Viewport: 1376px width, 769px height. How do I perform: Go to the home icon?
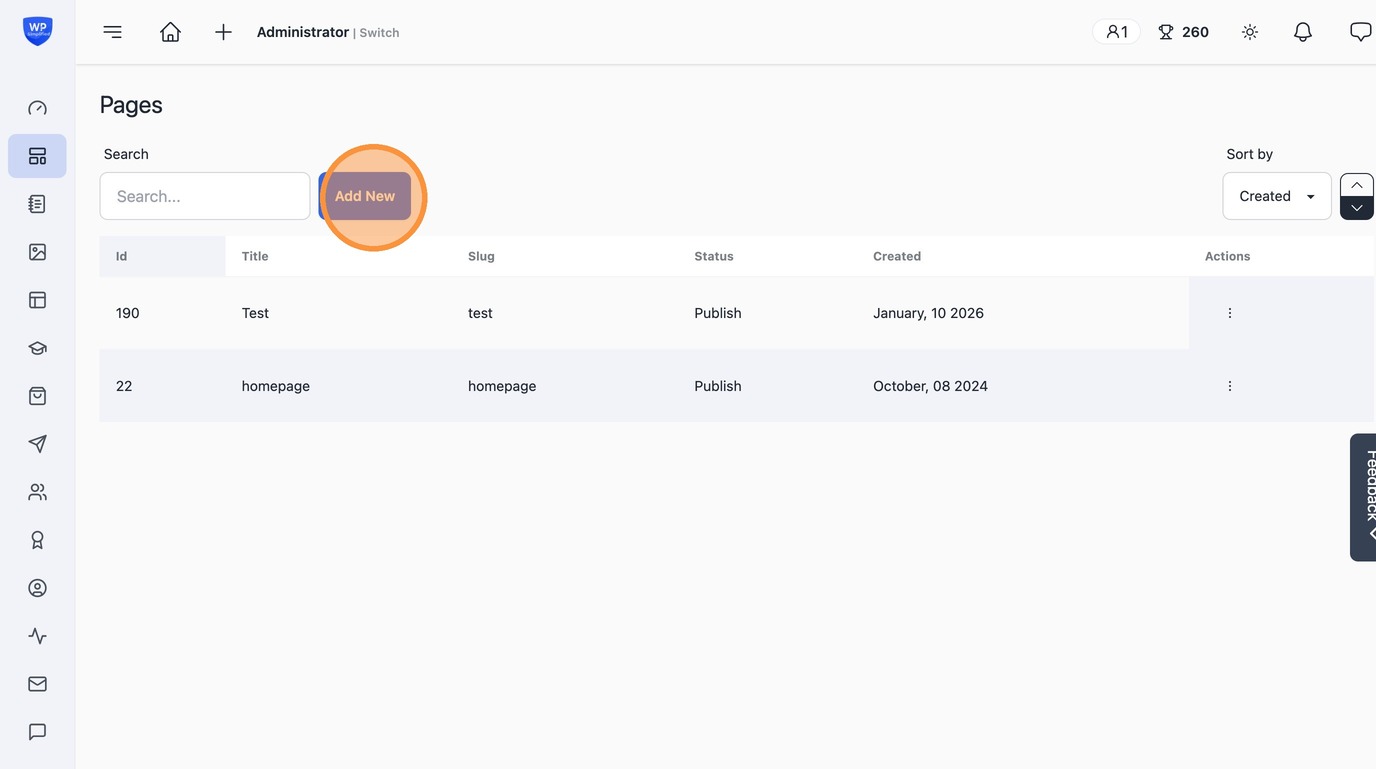(x=170, y=32)
